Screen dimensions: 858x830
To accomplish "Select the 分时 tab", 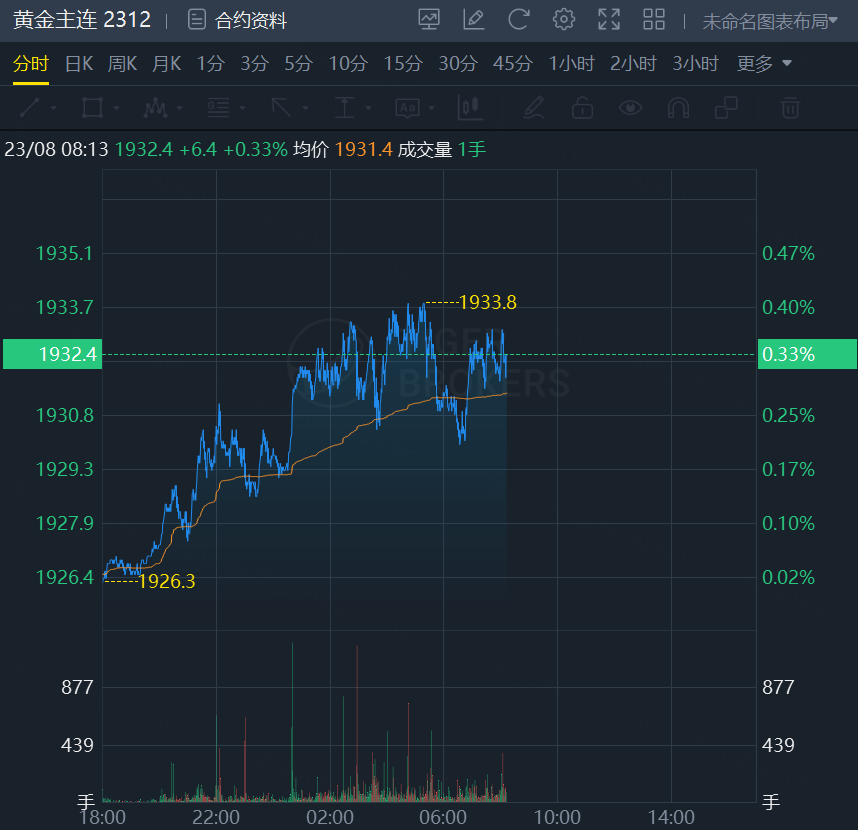I will 31,63.
